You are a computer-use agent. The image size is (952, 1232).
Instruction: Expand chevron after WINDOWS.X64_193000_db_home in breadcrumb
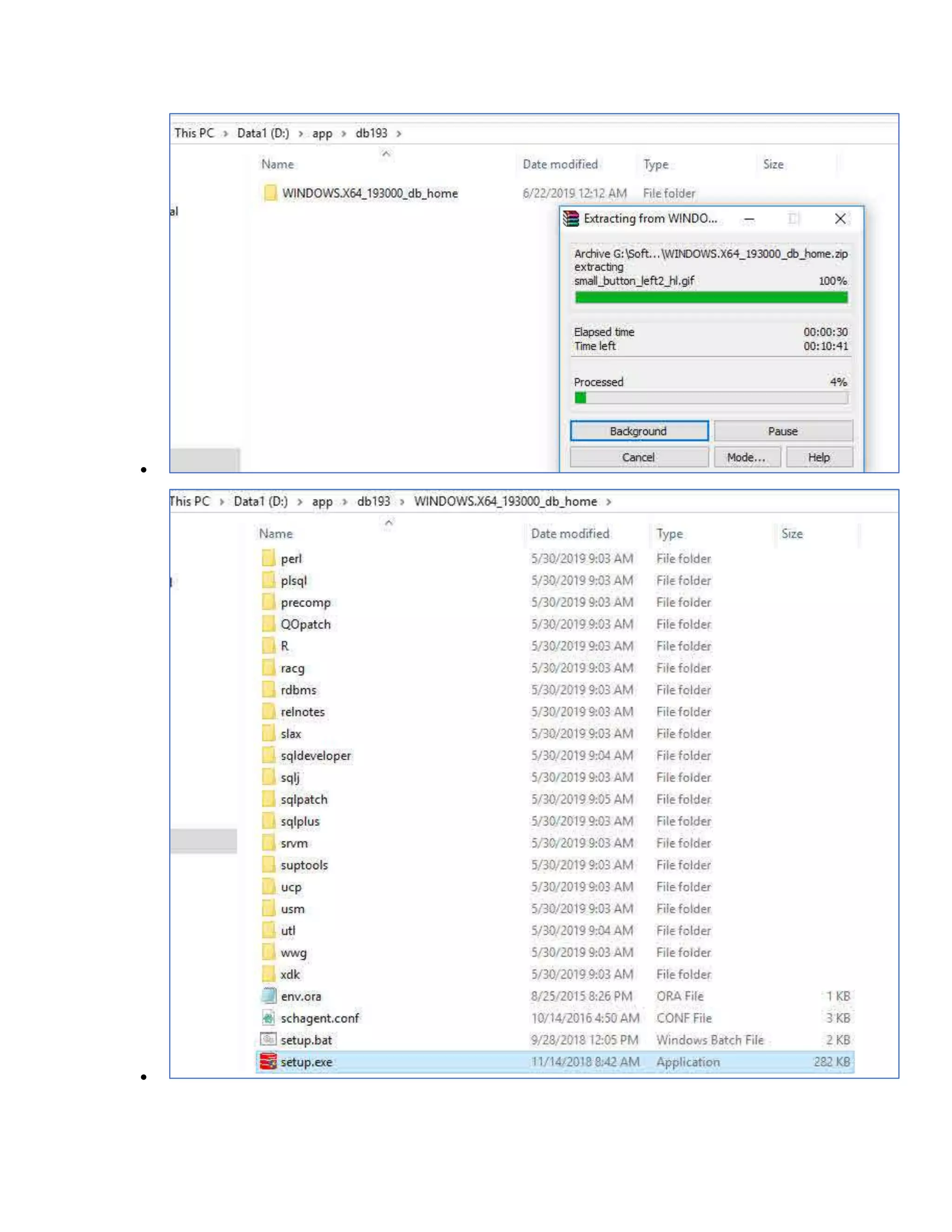click(608, 502)
